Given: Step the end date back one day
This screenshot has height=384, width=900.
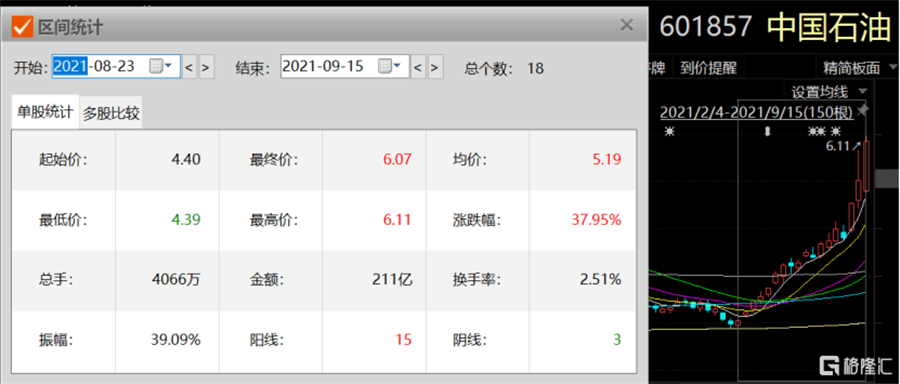Looking at the screenshot, I should pos(418,67).
